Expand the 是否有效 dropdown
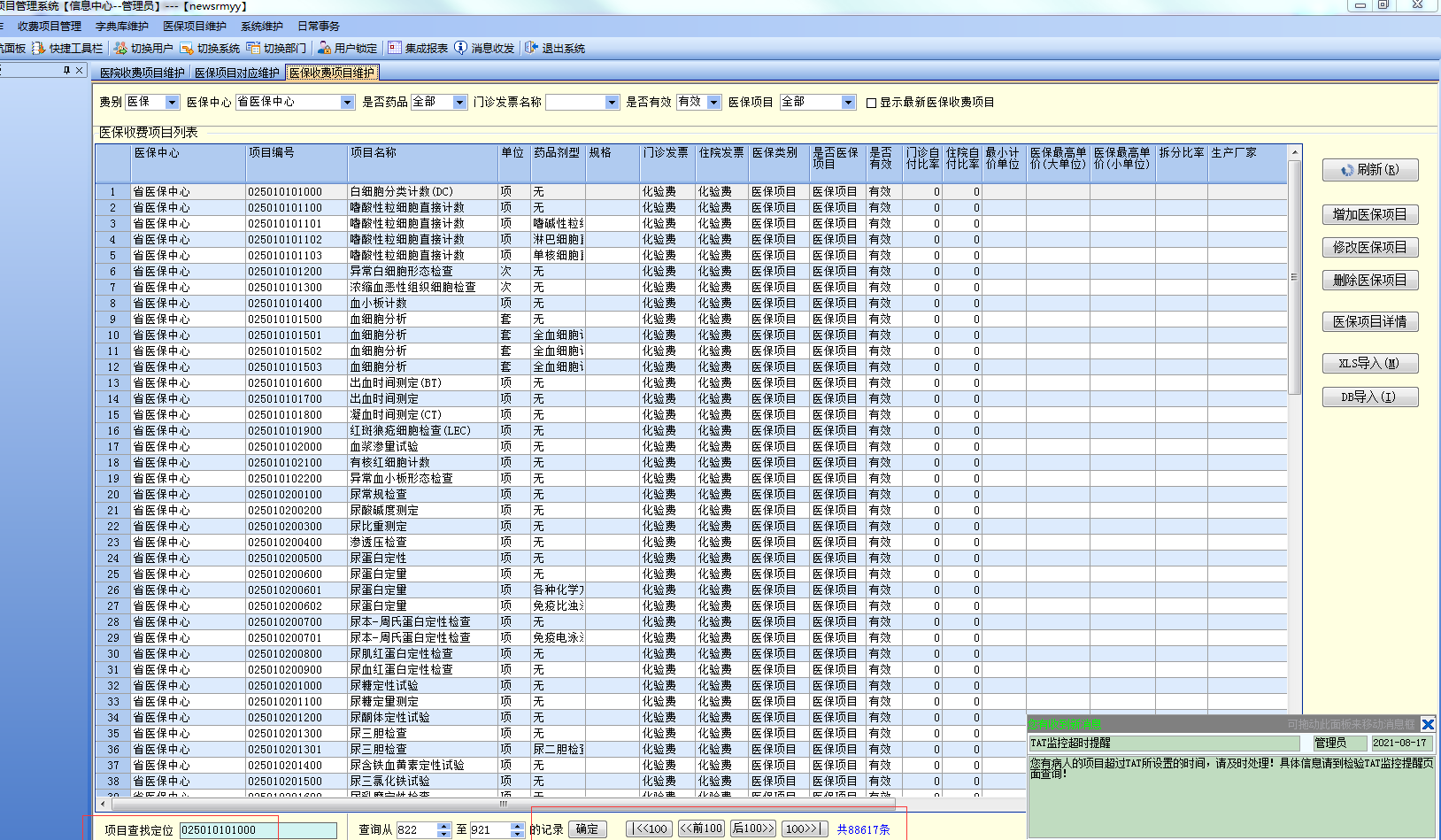 tap(713, 103)
